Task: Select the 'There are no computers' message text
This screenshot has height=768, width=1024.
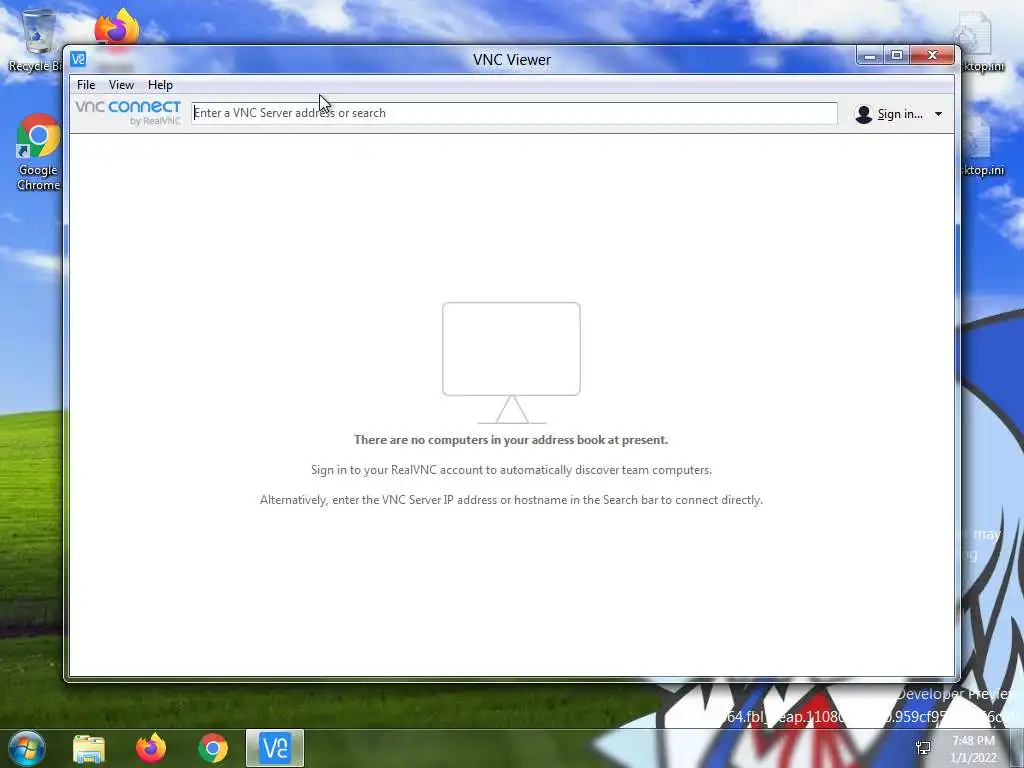Action: click(x=511, y=440)
